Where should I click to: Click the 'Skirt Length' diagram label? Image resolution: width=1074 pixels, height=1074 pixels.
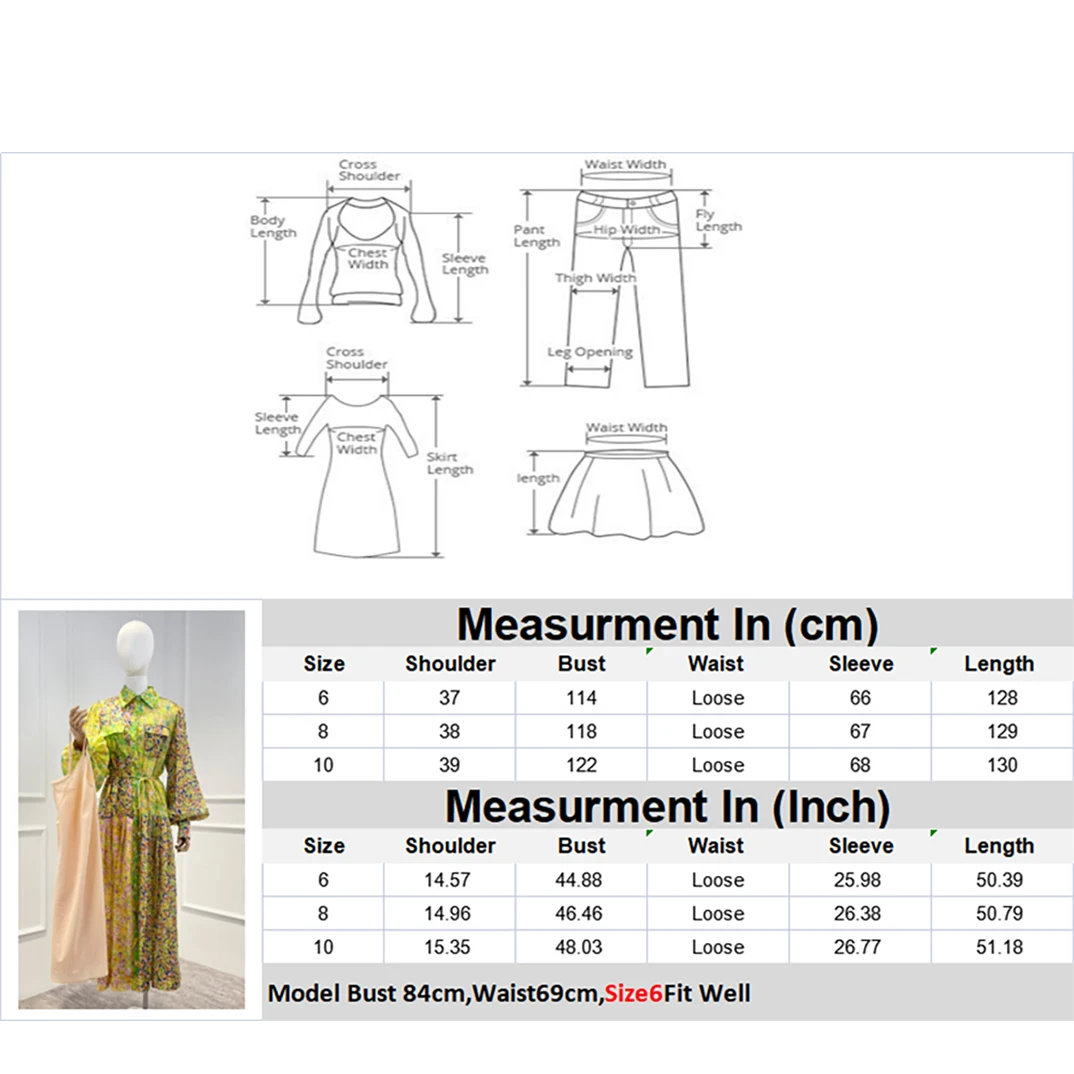[x=450, y=464]
